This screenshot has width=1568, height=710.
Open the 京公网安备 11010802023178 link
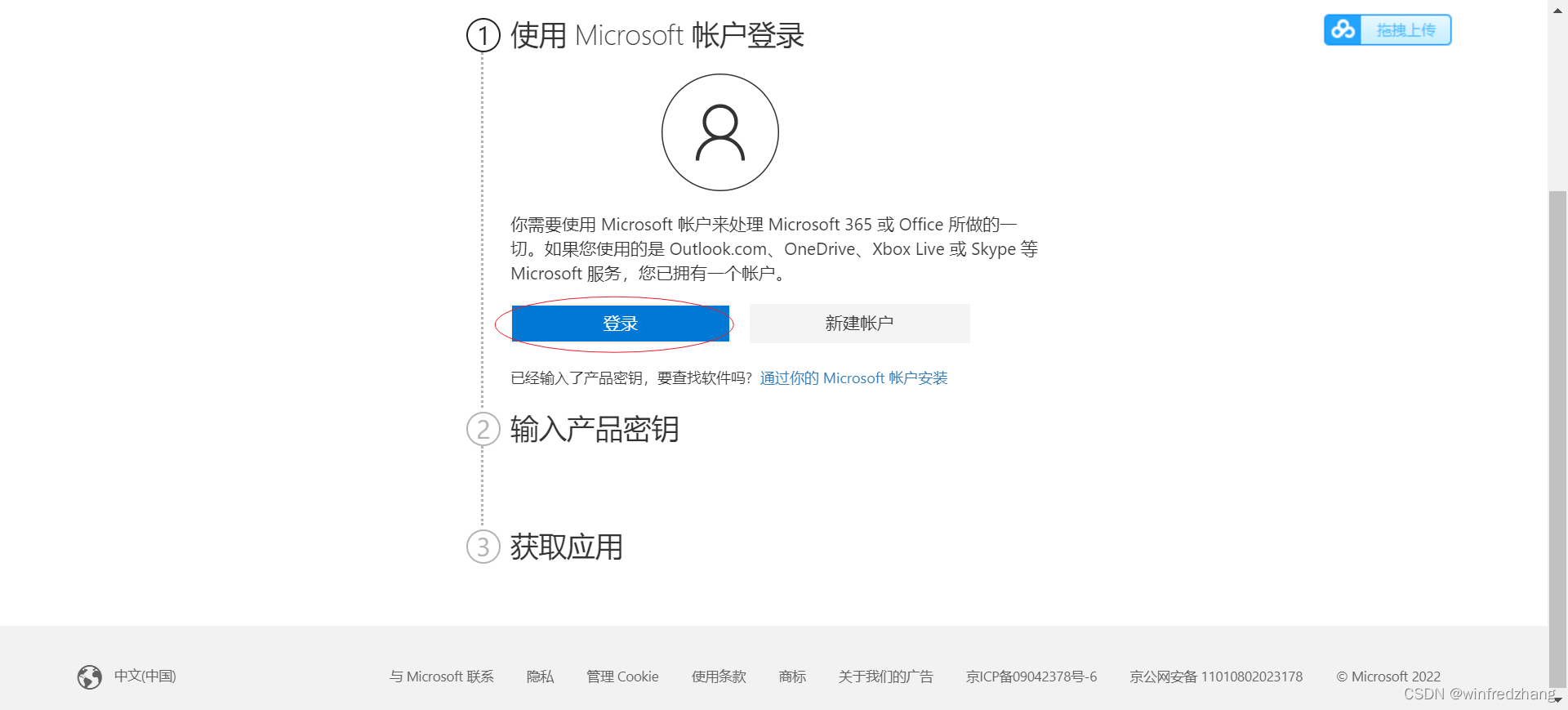point(1216,677)
